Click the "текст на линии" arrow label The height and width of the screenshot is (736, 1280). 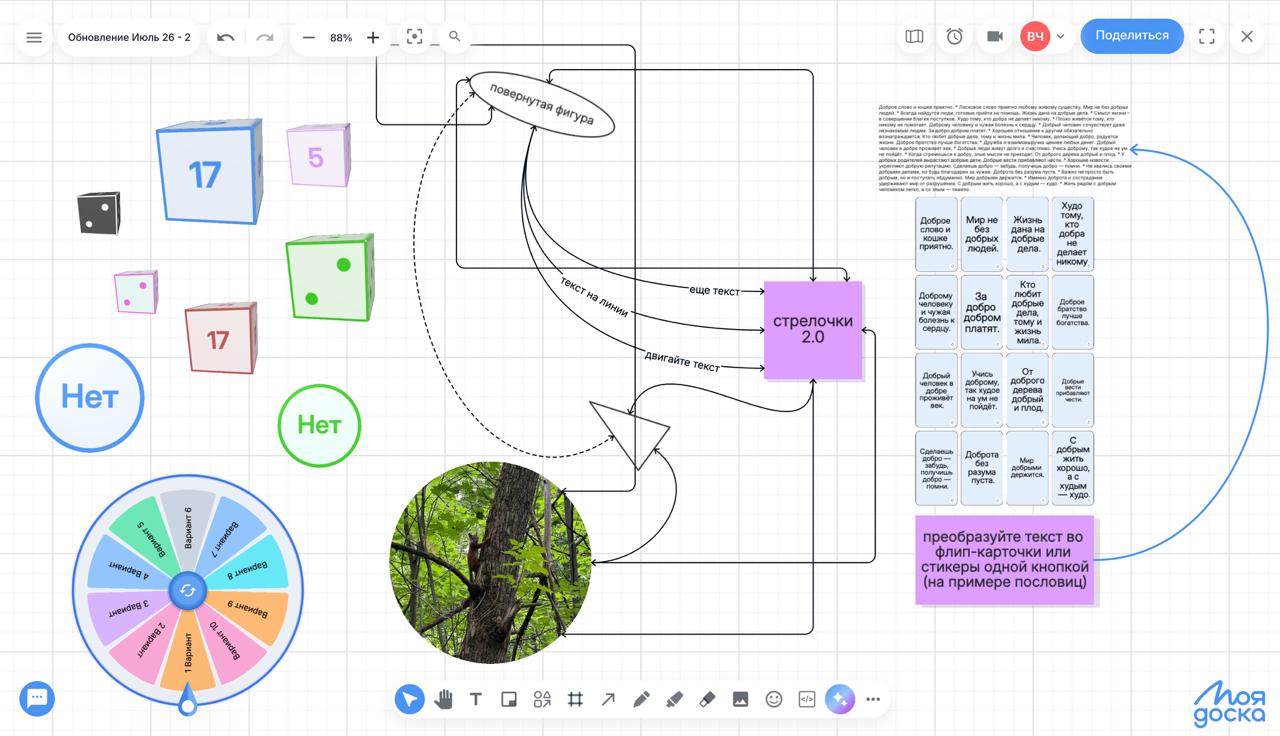click(x=594, y=297)
